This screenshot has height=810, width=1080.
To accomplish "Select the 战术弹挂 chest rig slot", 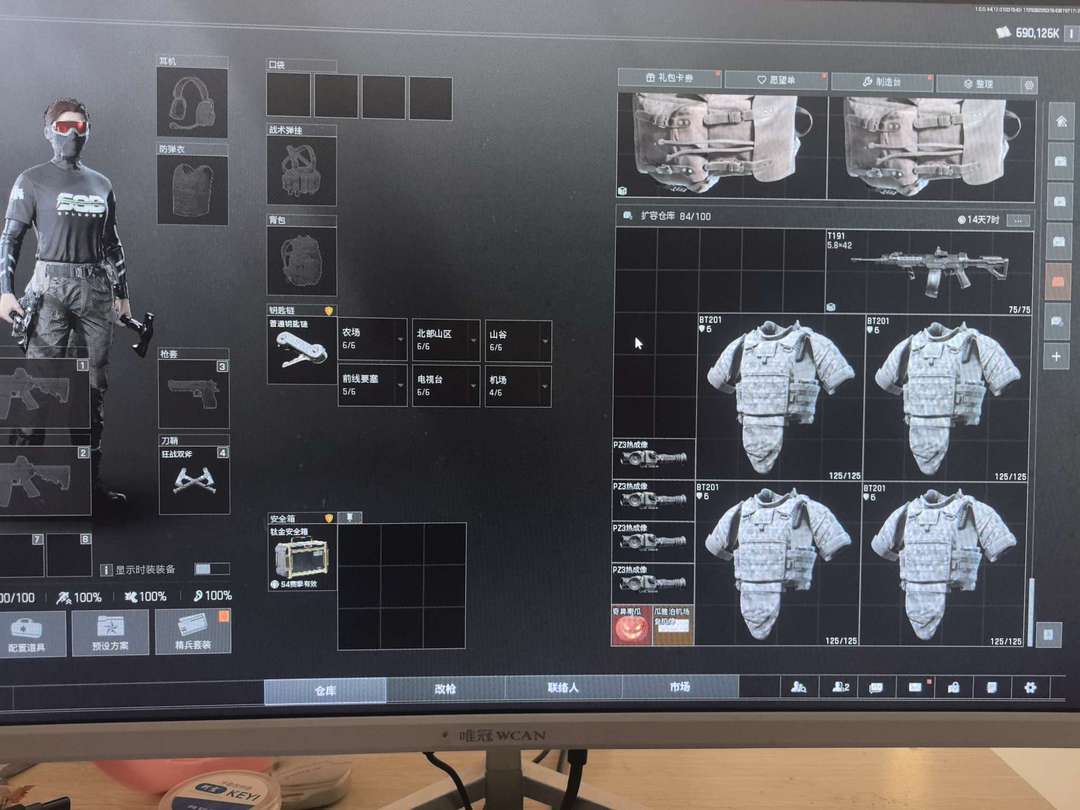I will click(x=302, y=170).
